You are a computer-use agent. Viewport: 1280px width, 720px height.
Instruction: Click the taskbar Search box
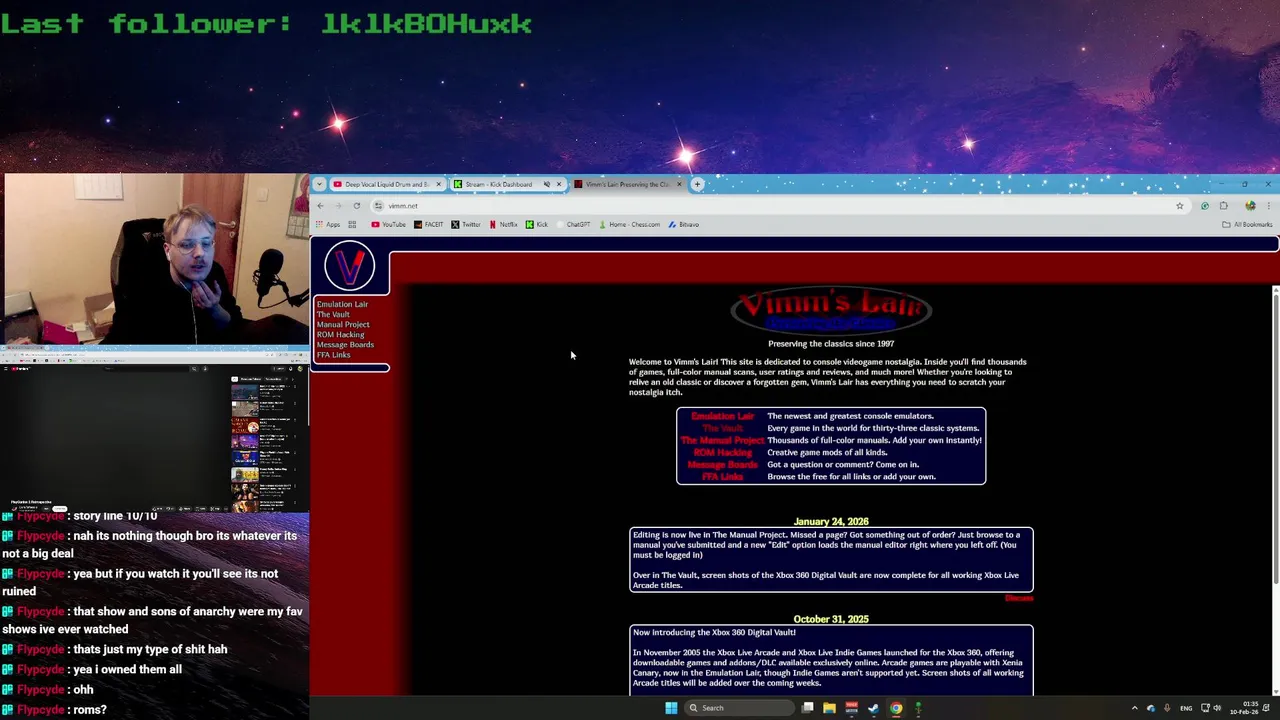[738, 708]
